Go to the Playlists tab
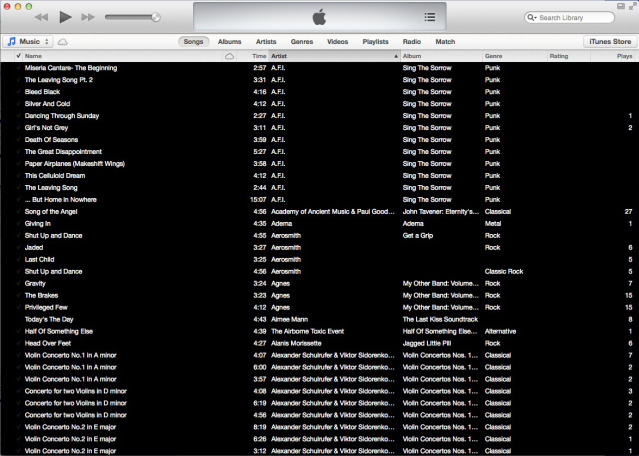 tap(375, 42)
